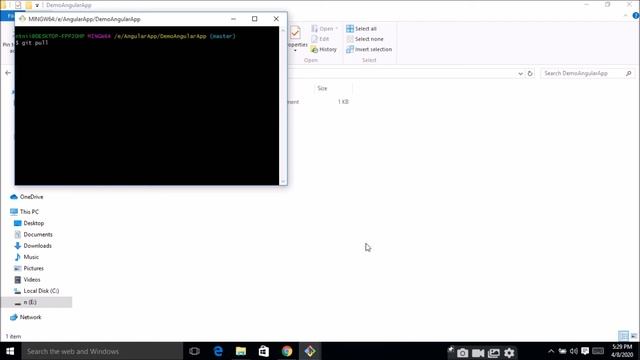640x360 pixels.
Task: Switch Explorer to the large icons view
Action: click(633, 336)
